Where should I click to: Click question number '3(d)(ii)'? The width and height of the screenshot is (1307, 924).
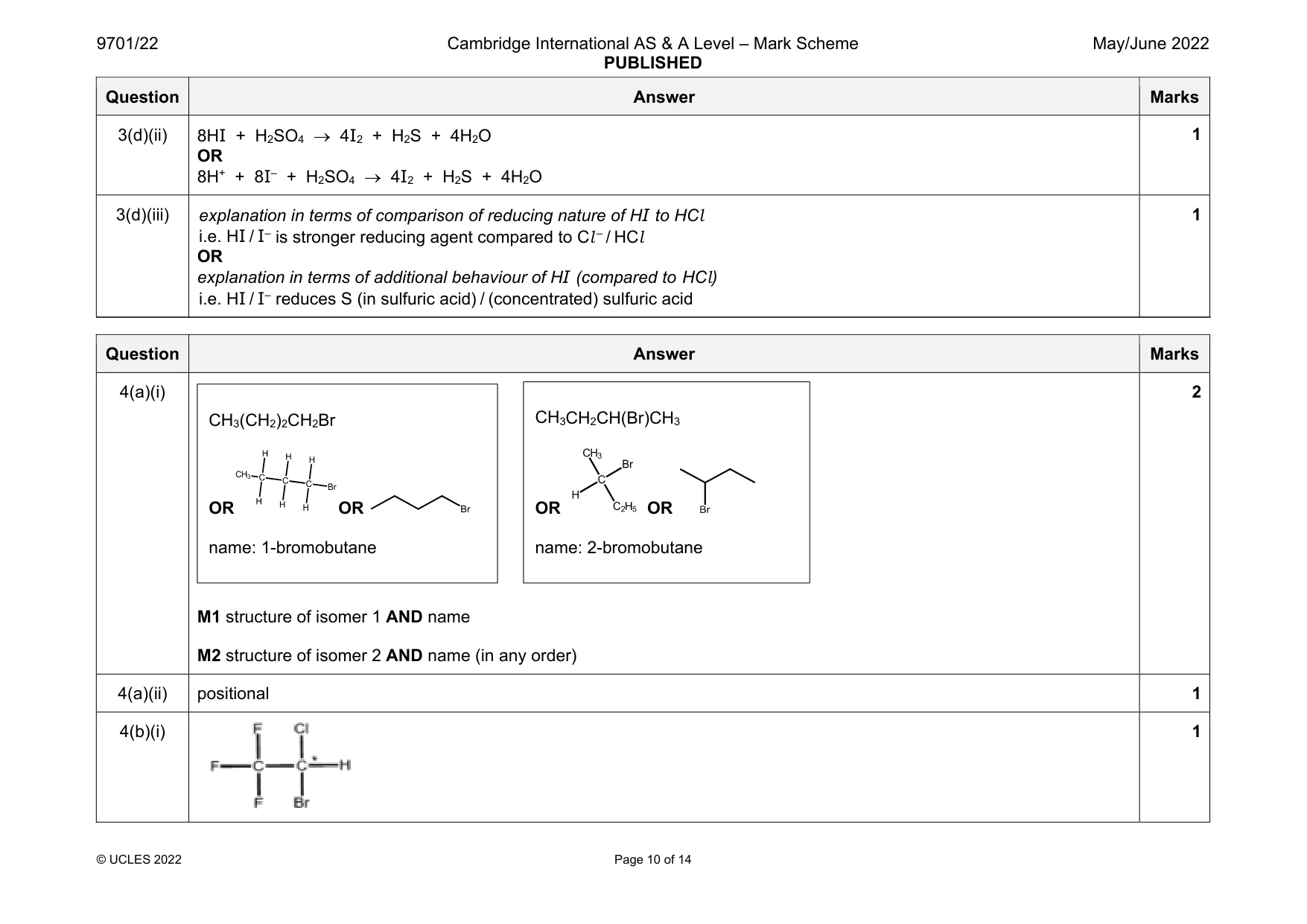tap(142, 135)
